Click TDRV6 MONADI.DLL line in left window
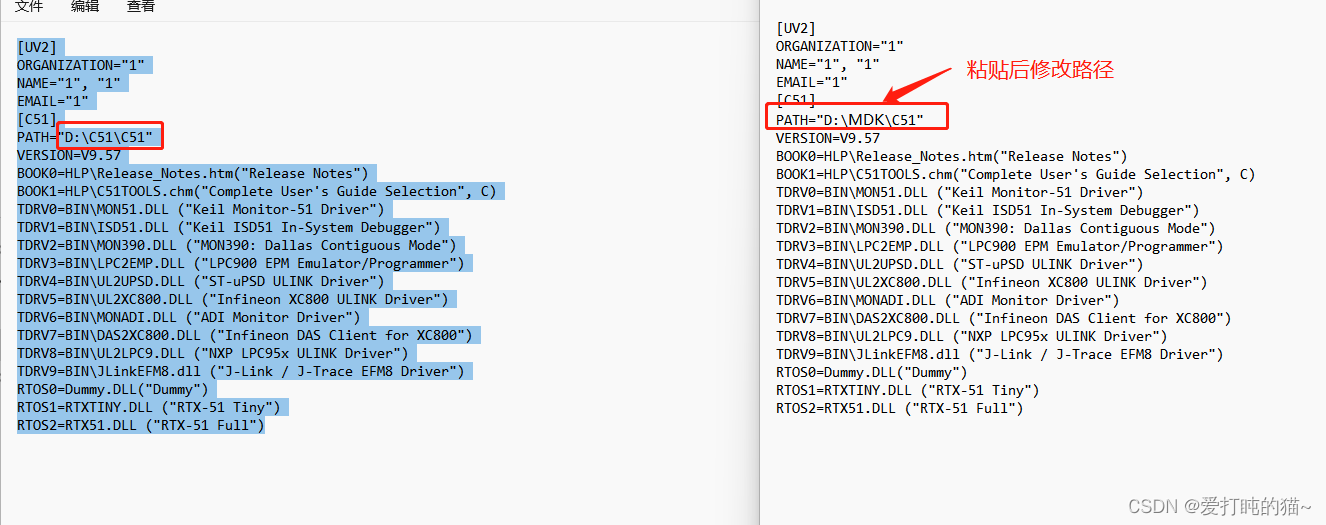This screenshot has height=525, width=1326. coord(188,317)
